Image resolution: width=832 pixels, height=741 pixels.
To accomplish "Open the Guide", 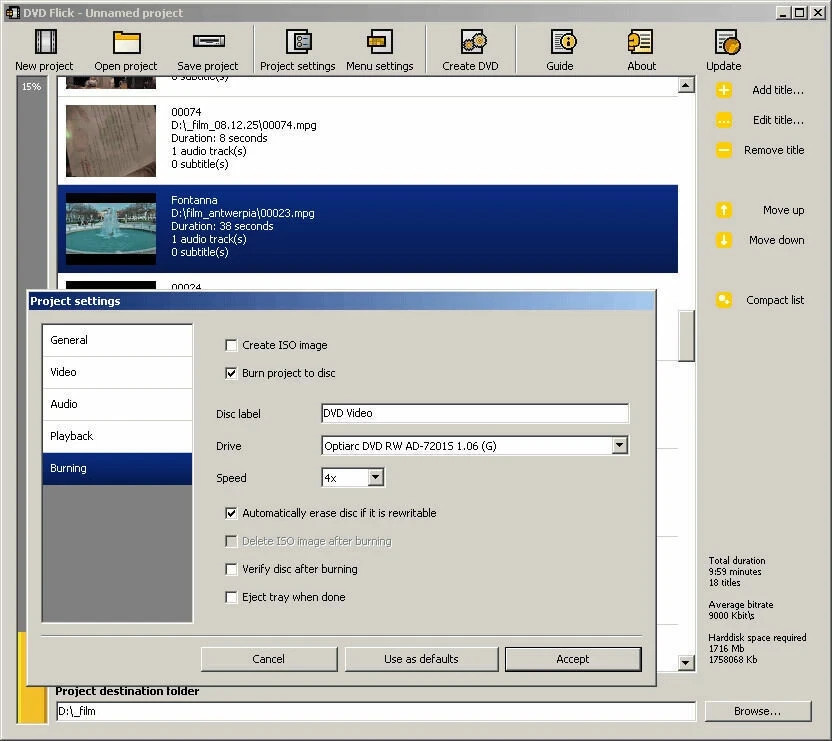I will [560, 48].
